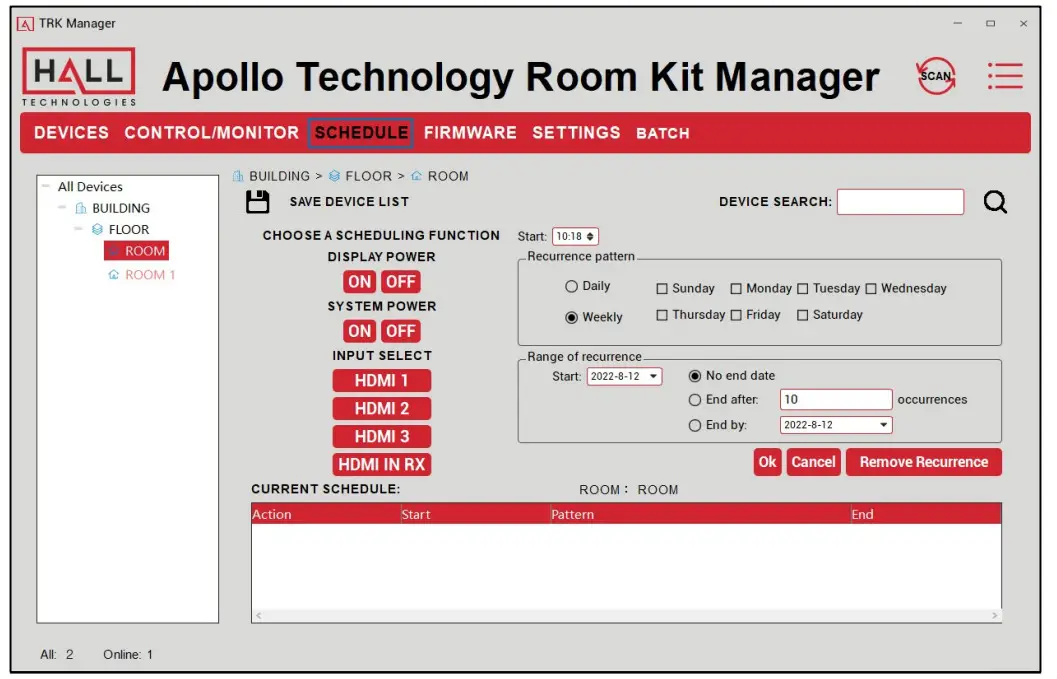Open the hamburger menu icon at top right
This screenshot has width=1057, height=679.
tap(1006, 76)
